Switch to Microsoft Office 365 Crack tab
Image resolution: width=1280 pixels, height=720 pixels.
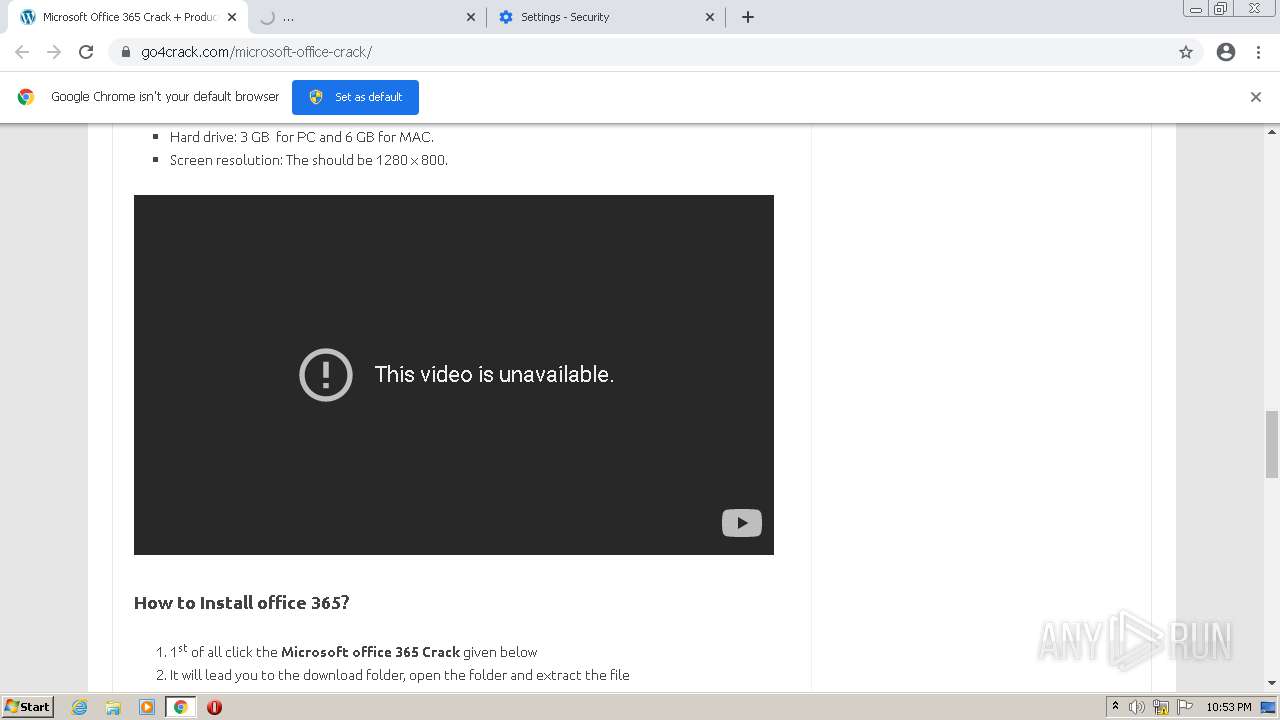[x=128, y=17]
